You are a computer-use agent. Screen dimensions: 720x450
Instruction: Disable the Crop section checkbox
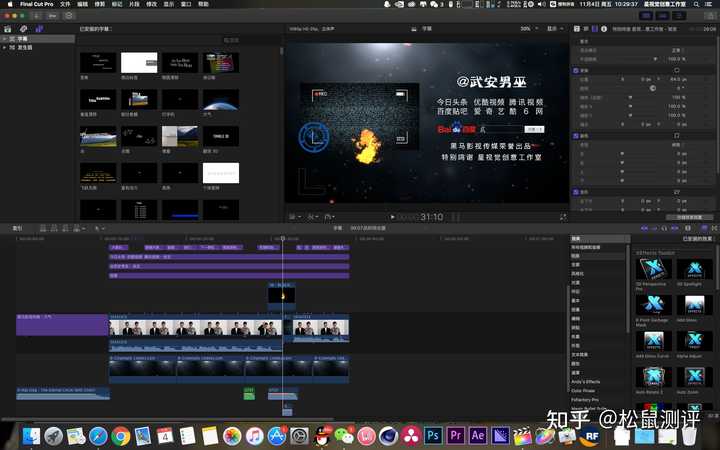[x=575, y=135]
